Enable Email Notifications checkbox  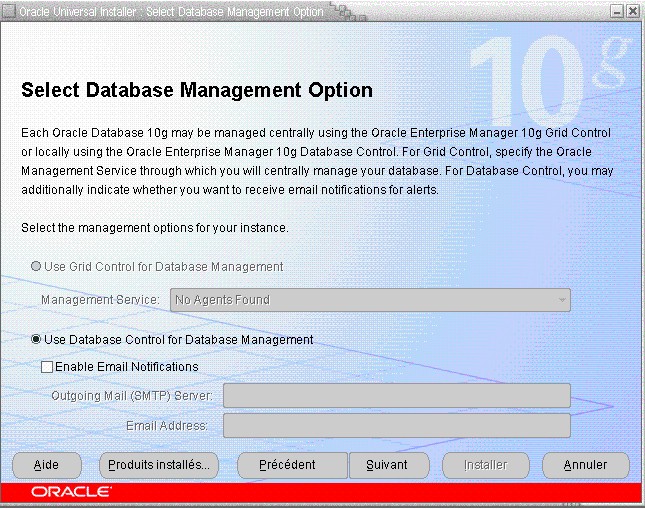[47, 367]
